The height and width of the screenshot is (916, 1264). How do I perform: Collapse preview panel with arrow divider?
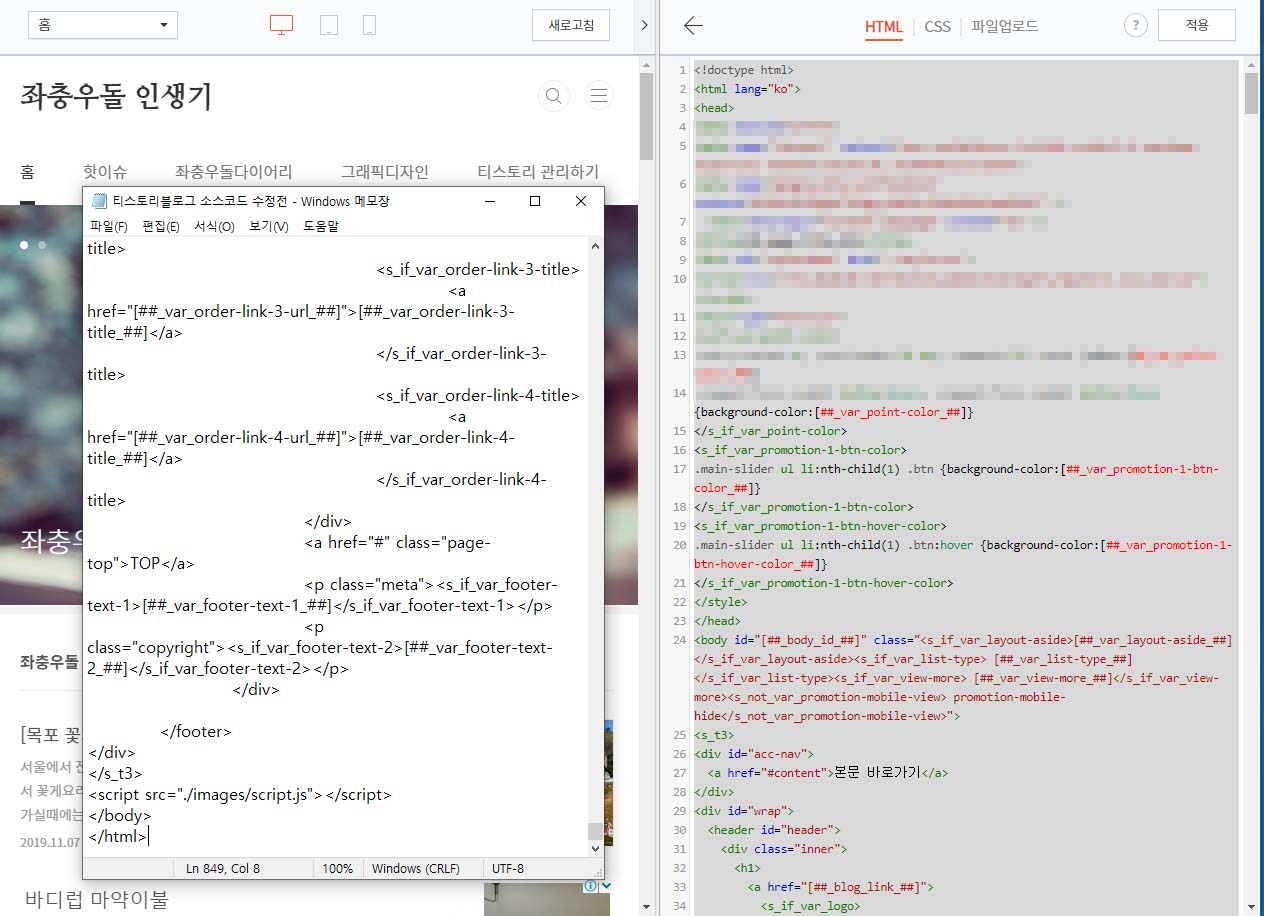coord(645,25)
